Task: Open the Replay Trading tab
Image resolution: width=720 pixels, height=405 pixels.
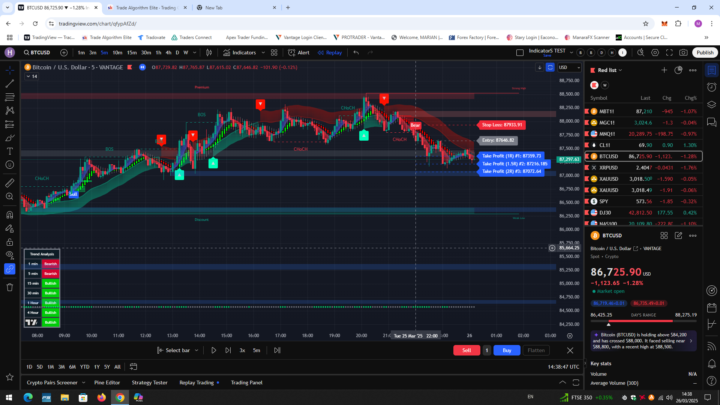Action: 199,382
